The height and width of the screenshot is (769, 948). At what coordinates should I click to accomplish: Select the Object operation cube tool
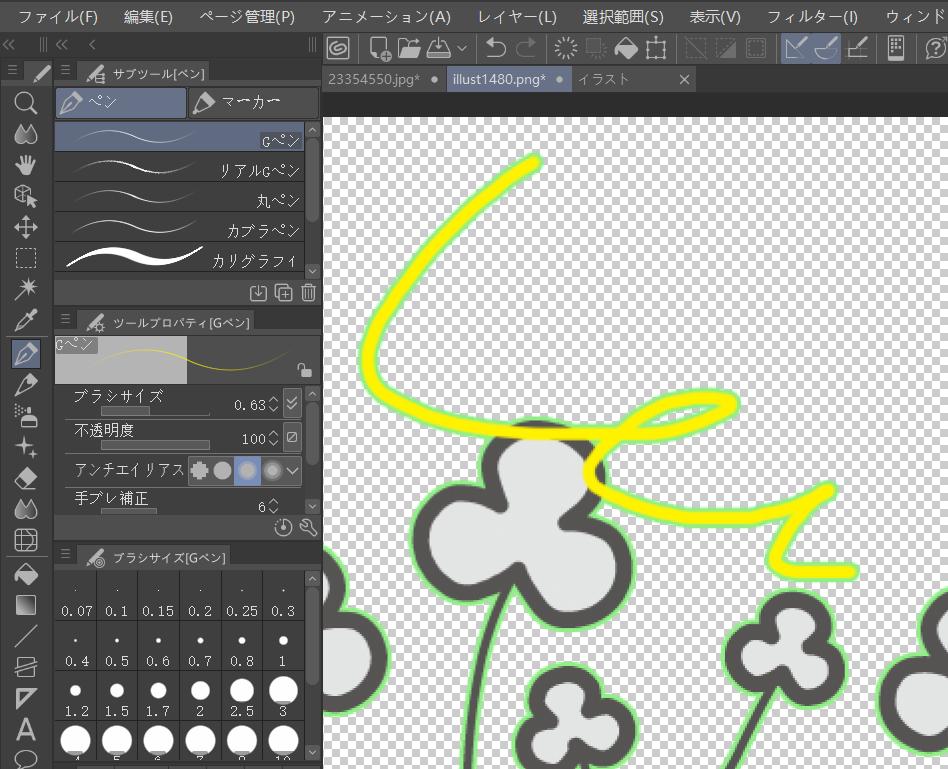(x=25, y=195)
